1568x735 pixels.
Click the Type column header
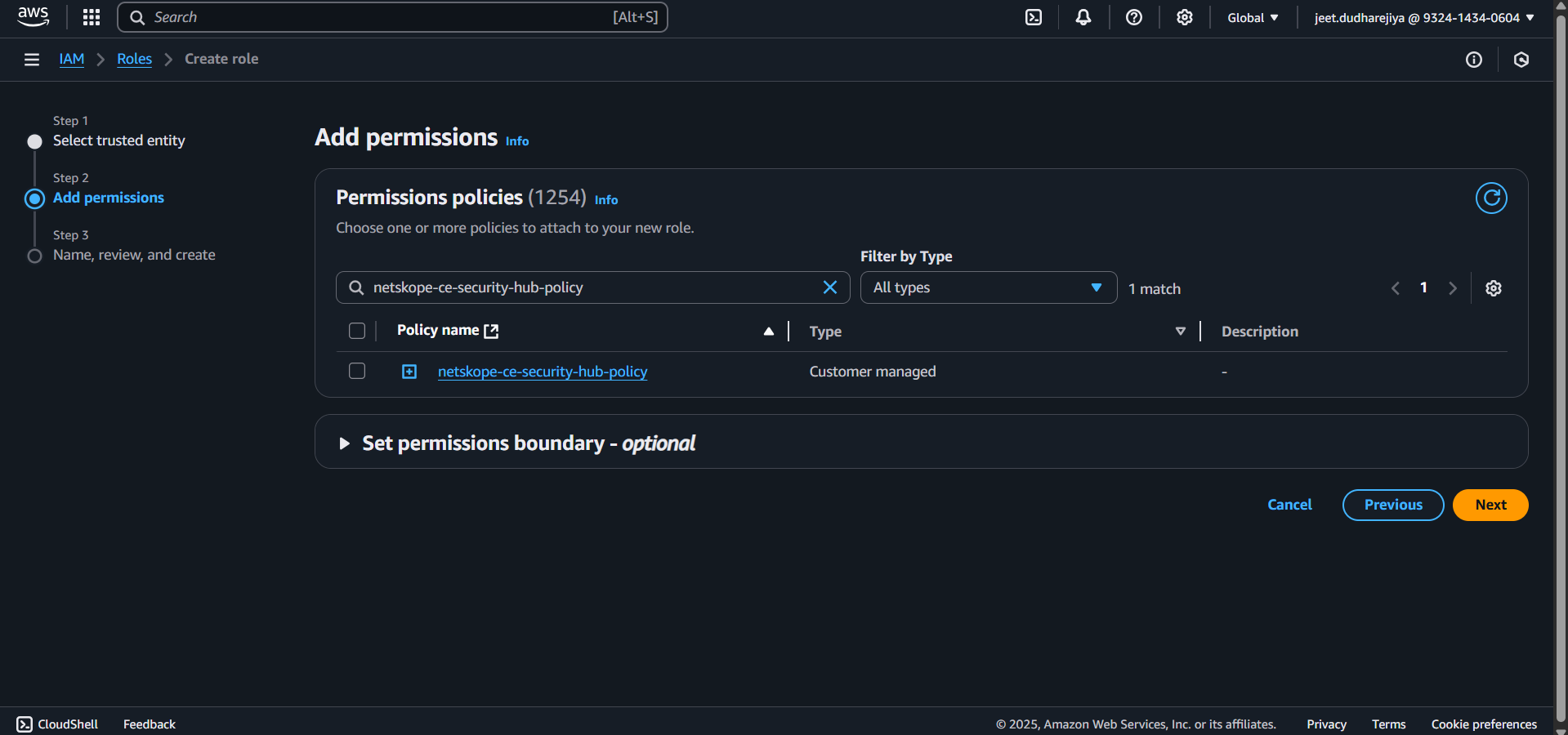[x=825, y=332]
